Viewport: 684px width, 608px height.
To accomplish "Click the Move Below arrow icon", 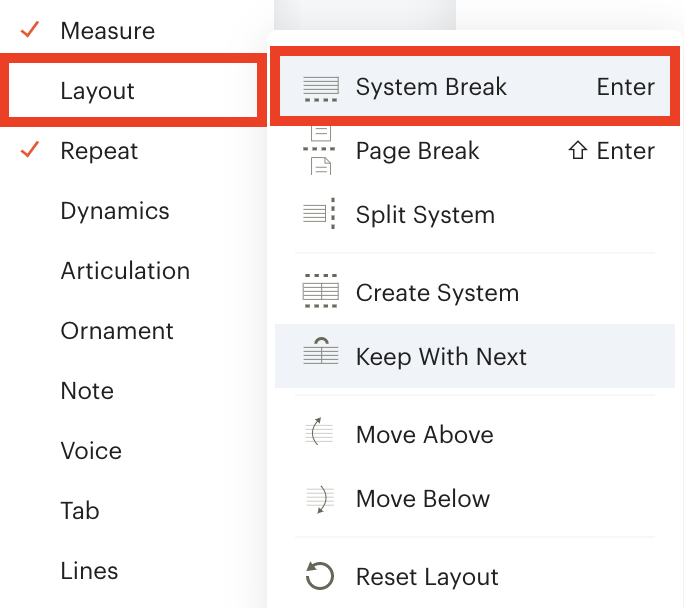I will (x=319, y=499).
